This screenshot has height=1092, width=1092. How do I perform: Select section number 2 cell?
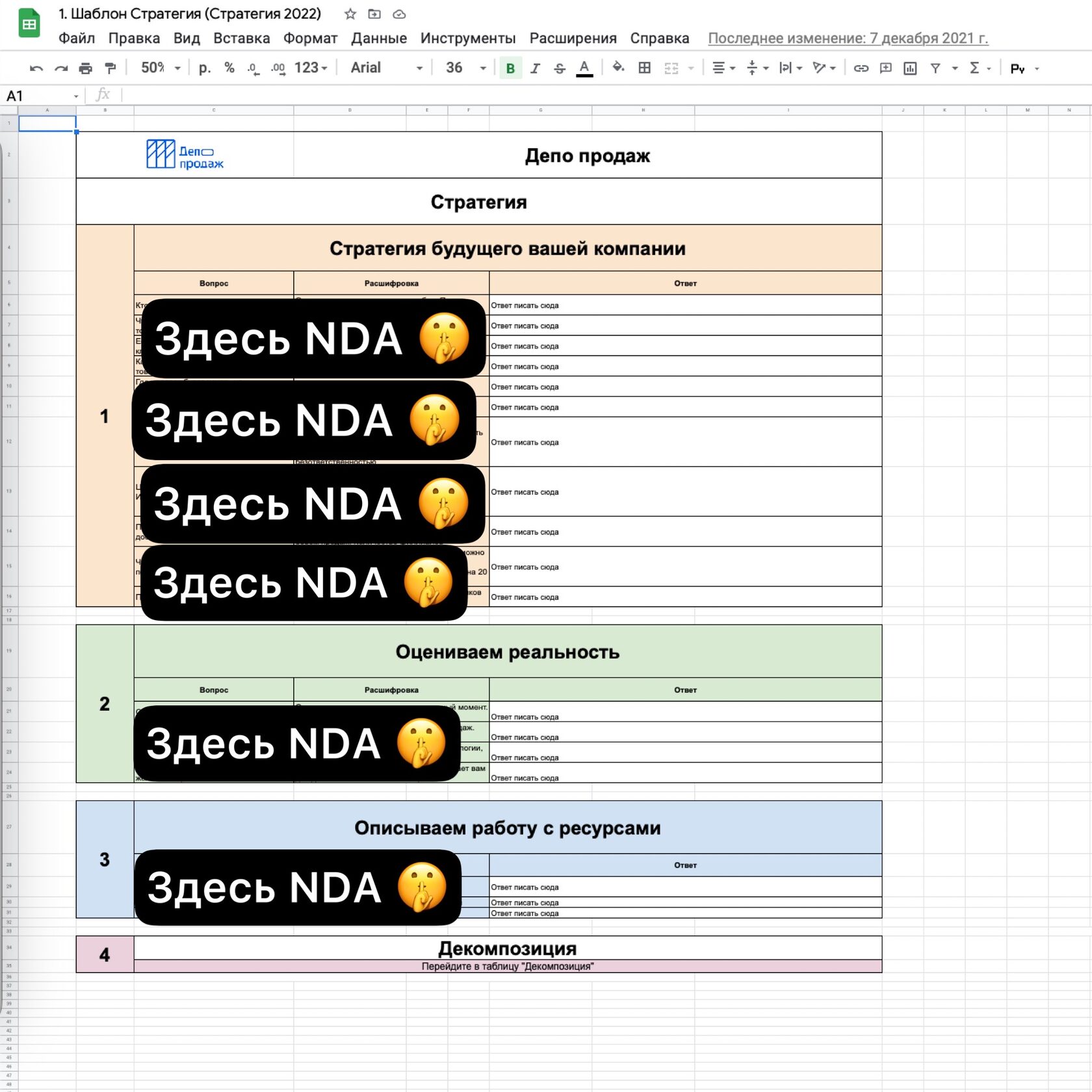(x=105, y=704)
